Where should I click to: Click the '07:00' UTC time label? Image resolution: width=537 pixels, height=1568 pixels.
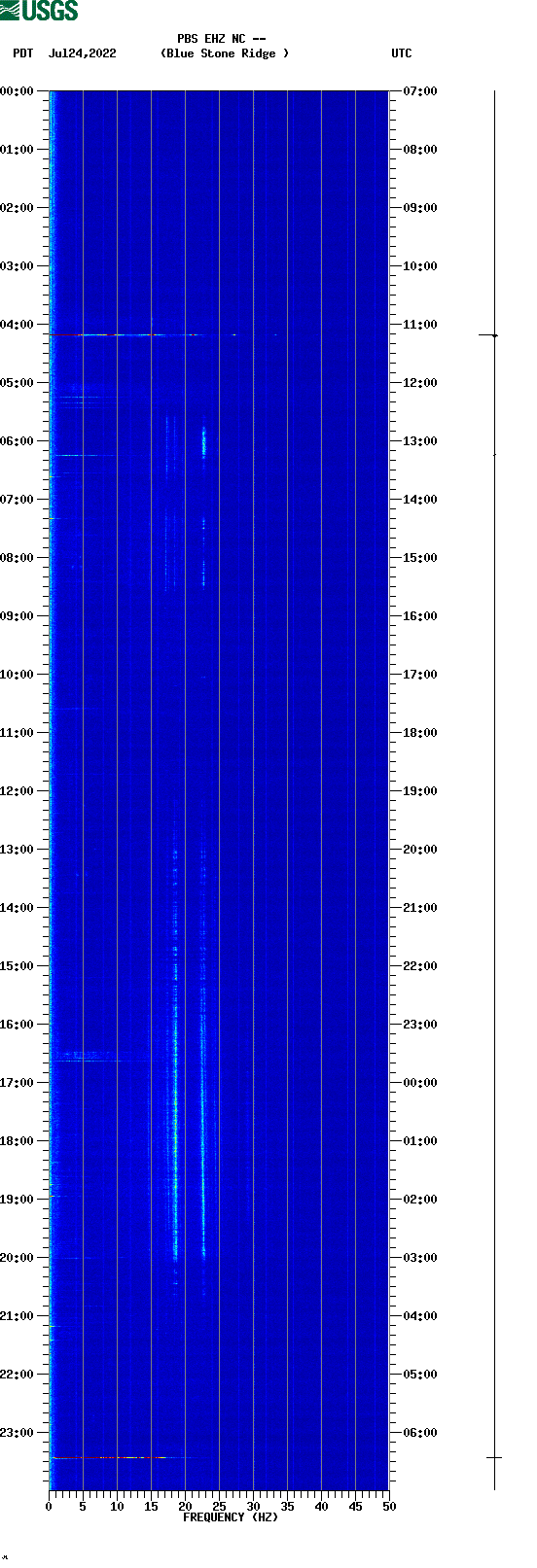click(420, 90)
